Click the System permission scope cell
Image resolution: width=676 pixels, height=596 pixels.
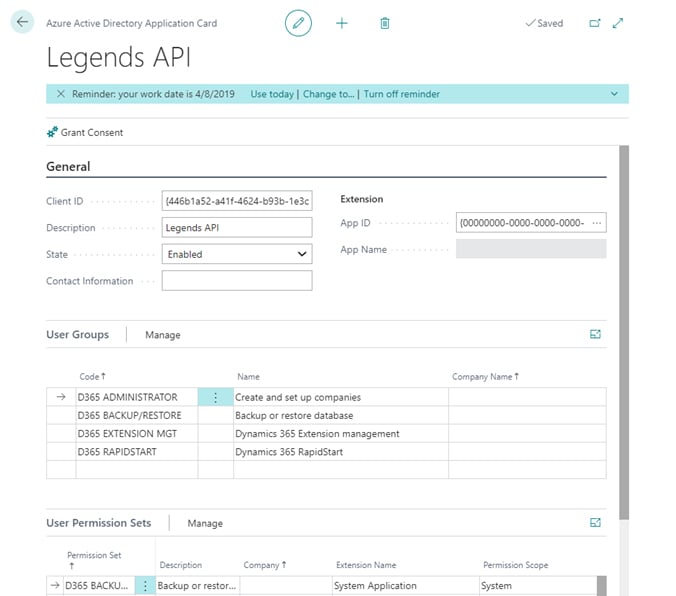coord(538,586)
